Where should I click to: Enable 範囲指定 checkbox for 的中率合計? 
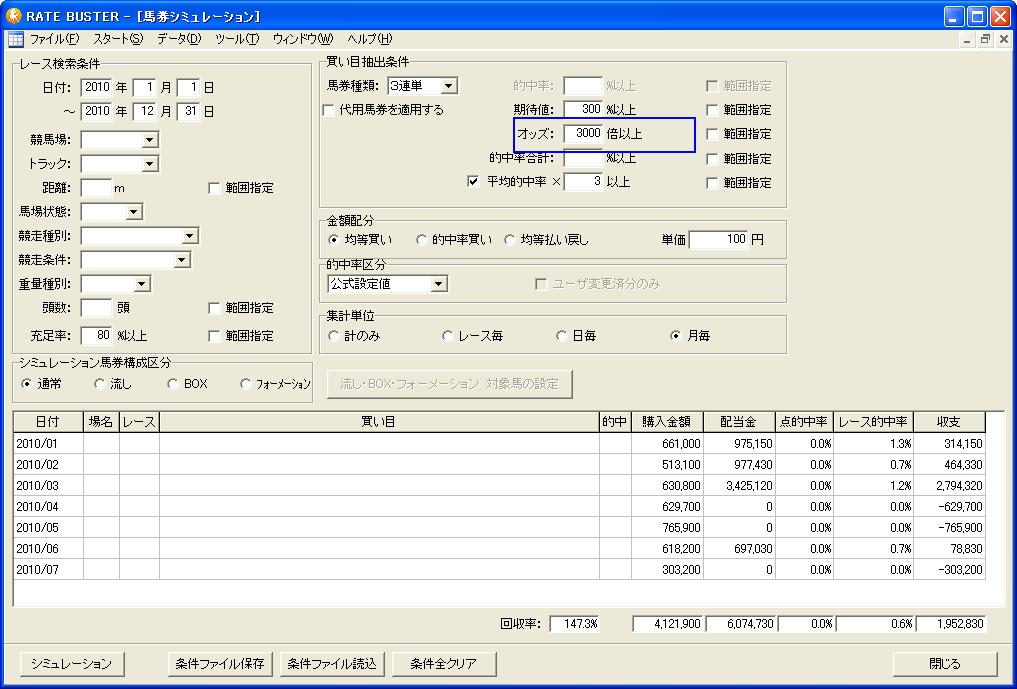(712, 159)
